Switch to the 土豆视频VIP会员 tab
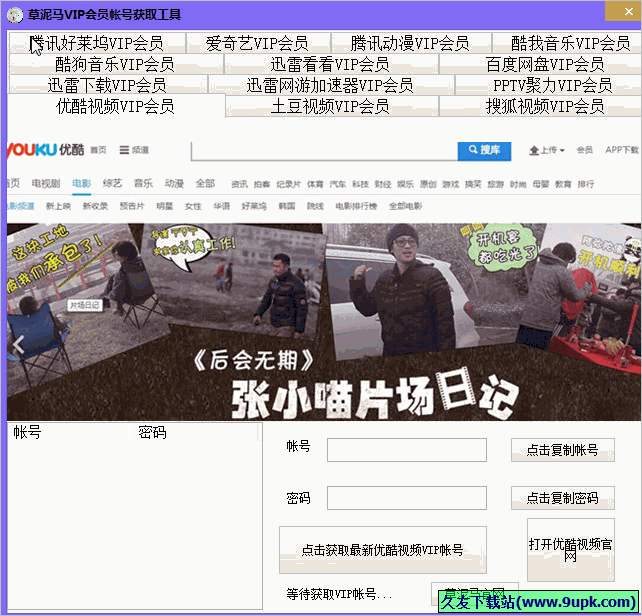 331,106
